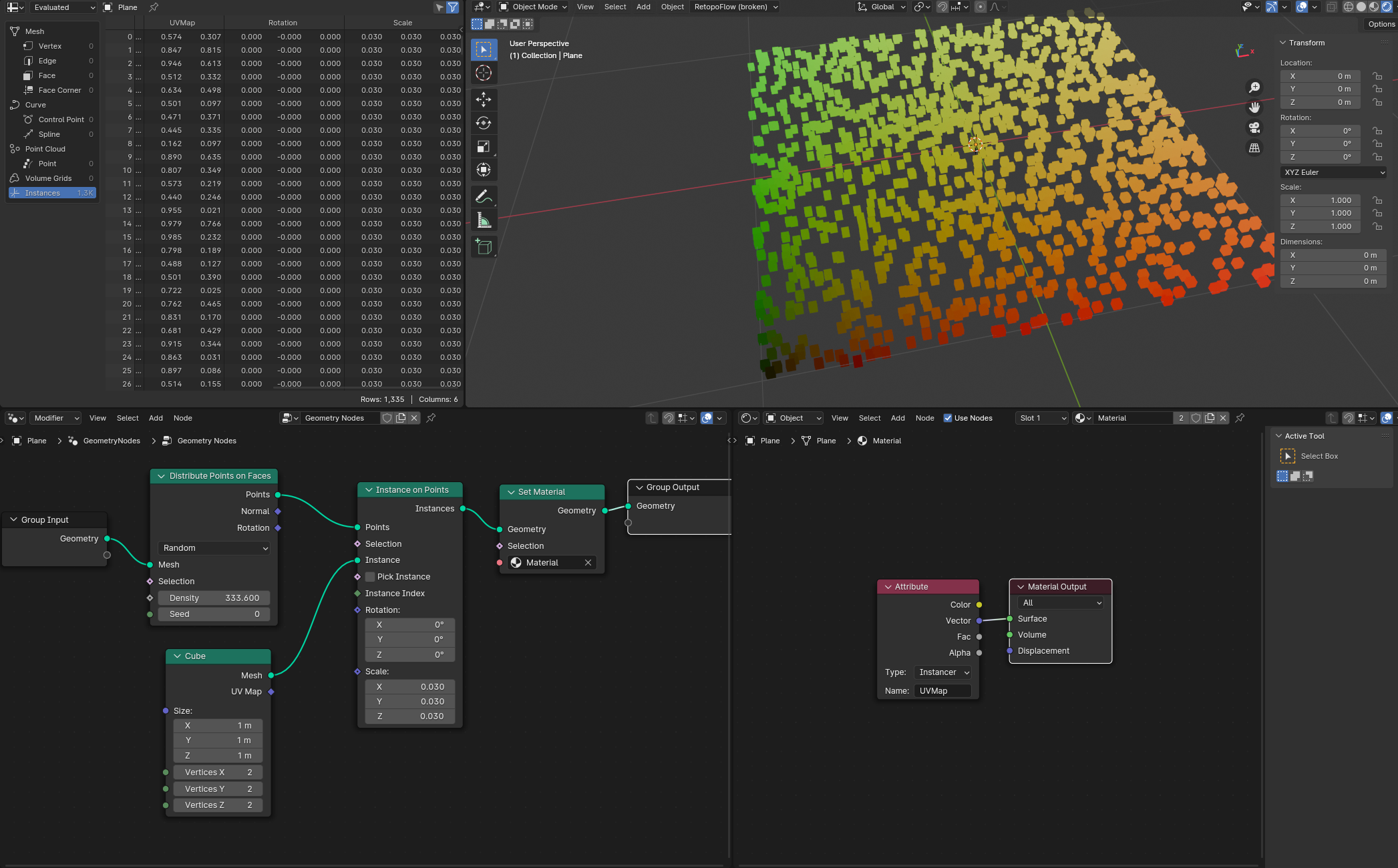
Task: Click the zoom magnifier viewport icon
Action: pyautogui.click(x=1254, y=87)
